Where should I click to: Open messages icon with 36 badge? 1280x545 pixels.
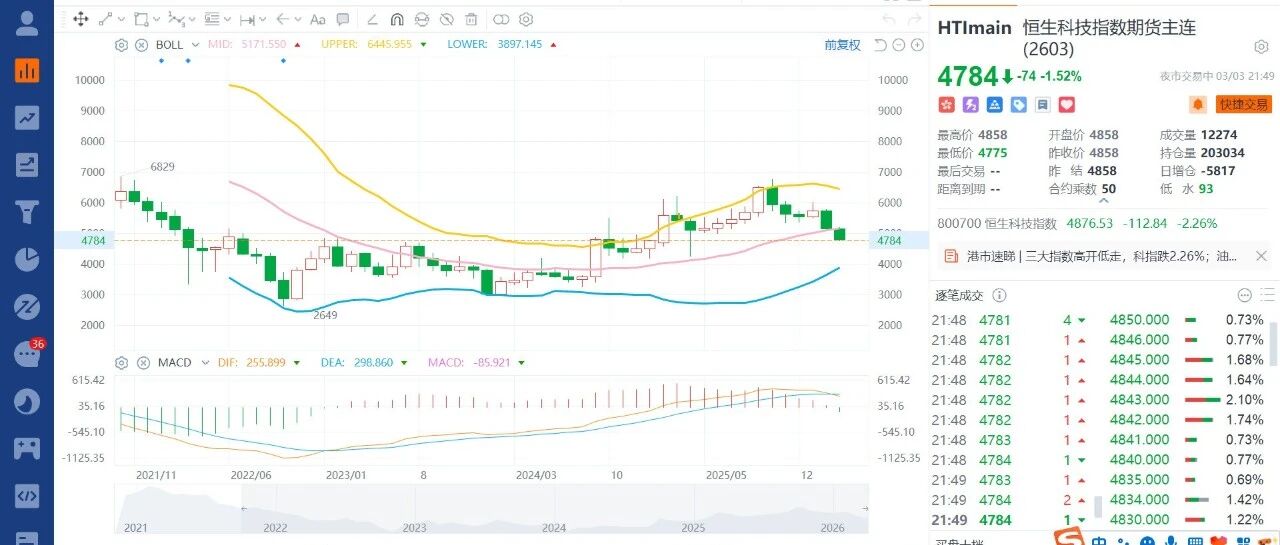click(27, 354)
